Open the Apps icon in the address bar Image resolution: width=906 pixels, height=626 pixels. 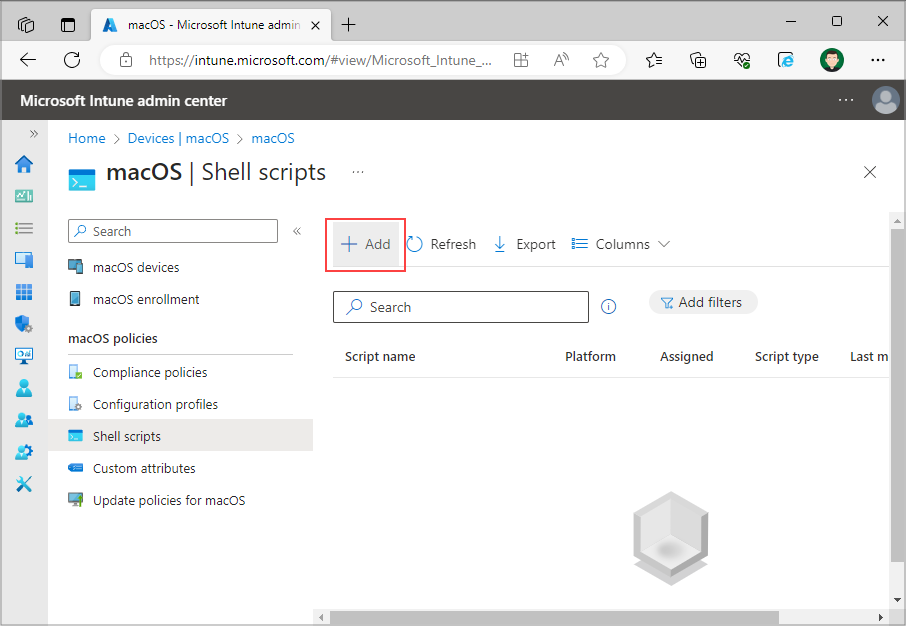click(x=521, y=60)
